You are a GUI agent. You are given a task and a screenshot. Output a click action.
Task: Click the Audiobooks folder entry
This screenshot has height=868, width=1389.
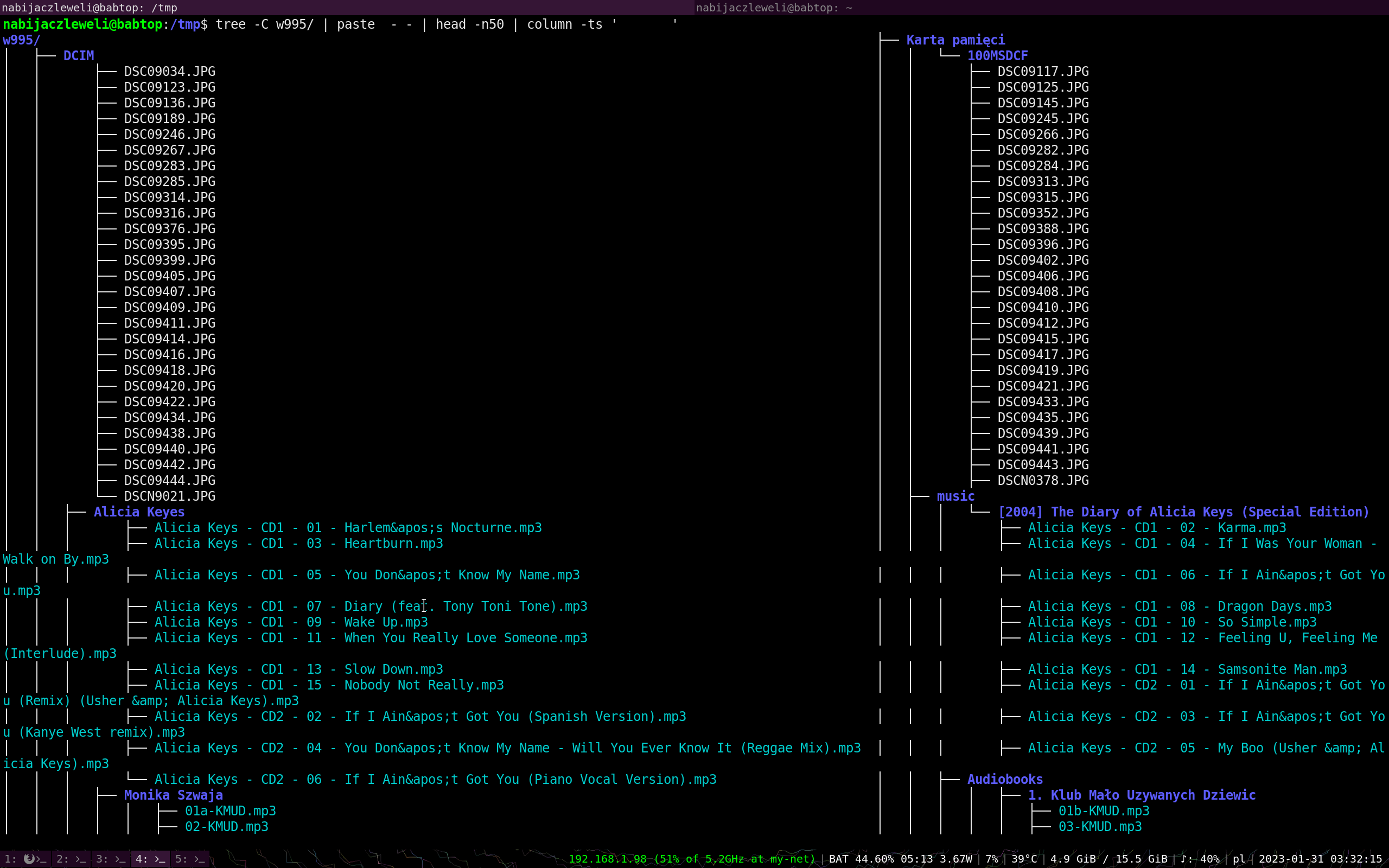click(1004, 779)
